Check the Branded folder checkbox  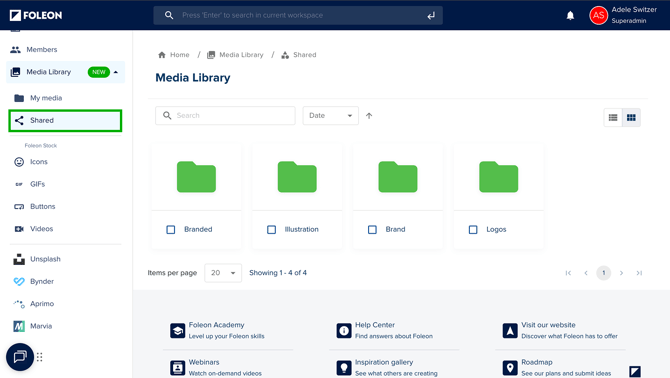[x=170, y=230]
